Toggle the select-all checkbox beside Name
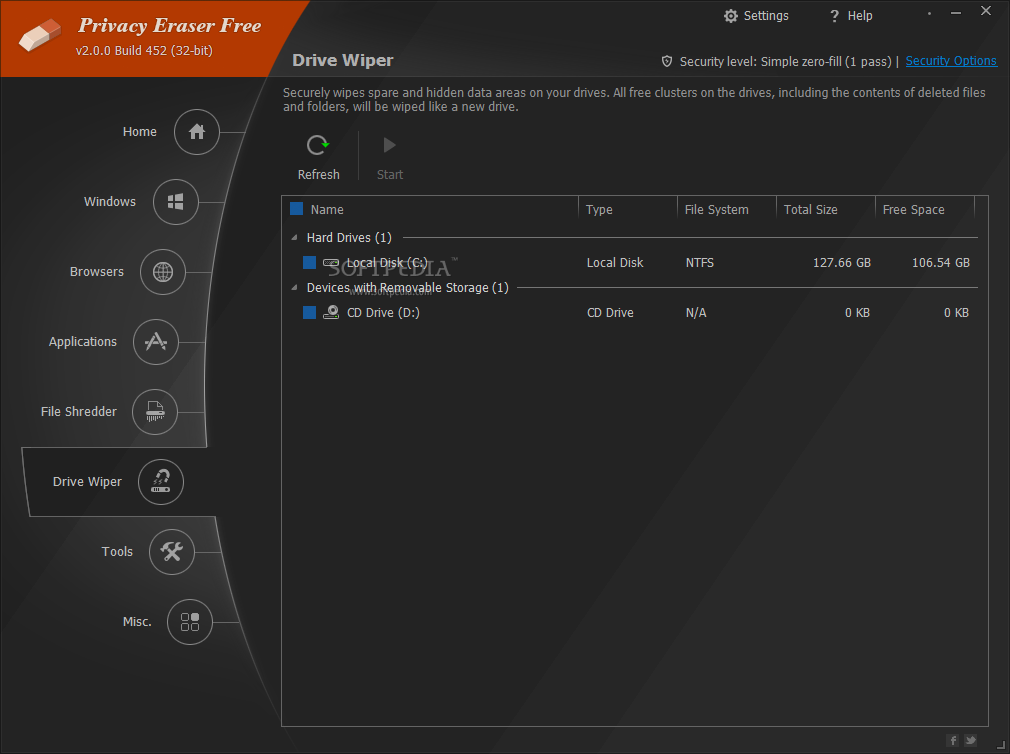The width and height of the screenshot is (1010, 754). click(x=296, y=209)
